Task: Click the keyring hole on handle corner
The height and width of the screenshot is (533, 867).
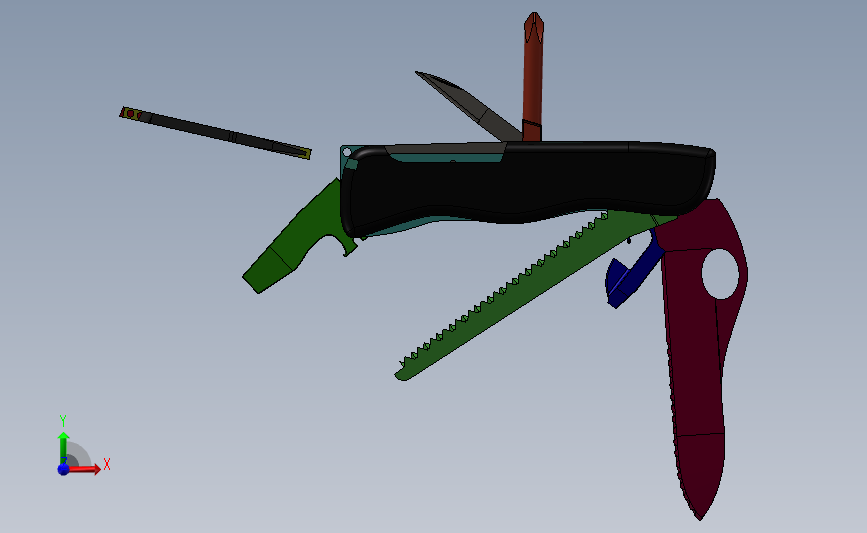Action: [x=347, y=152]
